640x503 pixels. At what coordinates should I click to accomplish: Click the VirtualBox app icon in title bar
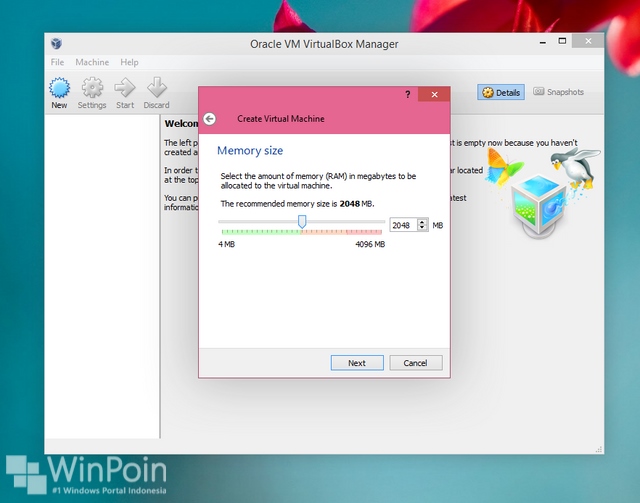point(56,43)
